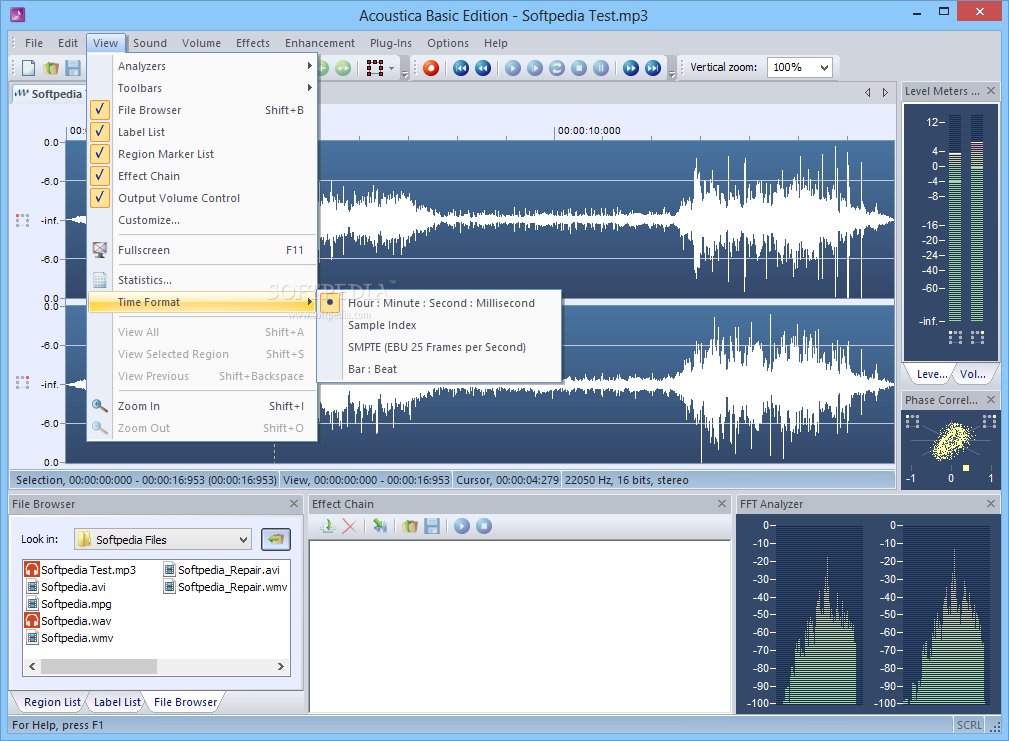
Task: Close the Level Meters panel
Action: tap(991, 91)
